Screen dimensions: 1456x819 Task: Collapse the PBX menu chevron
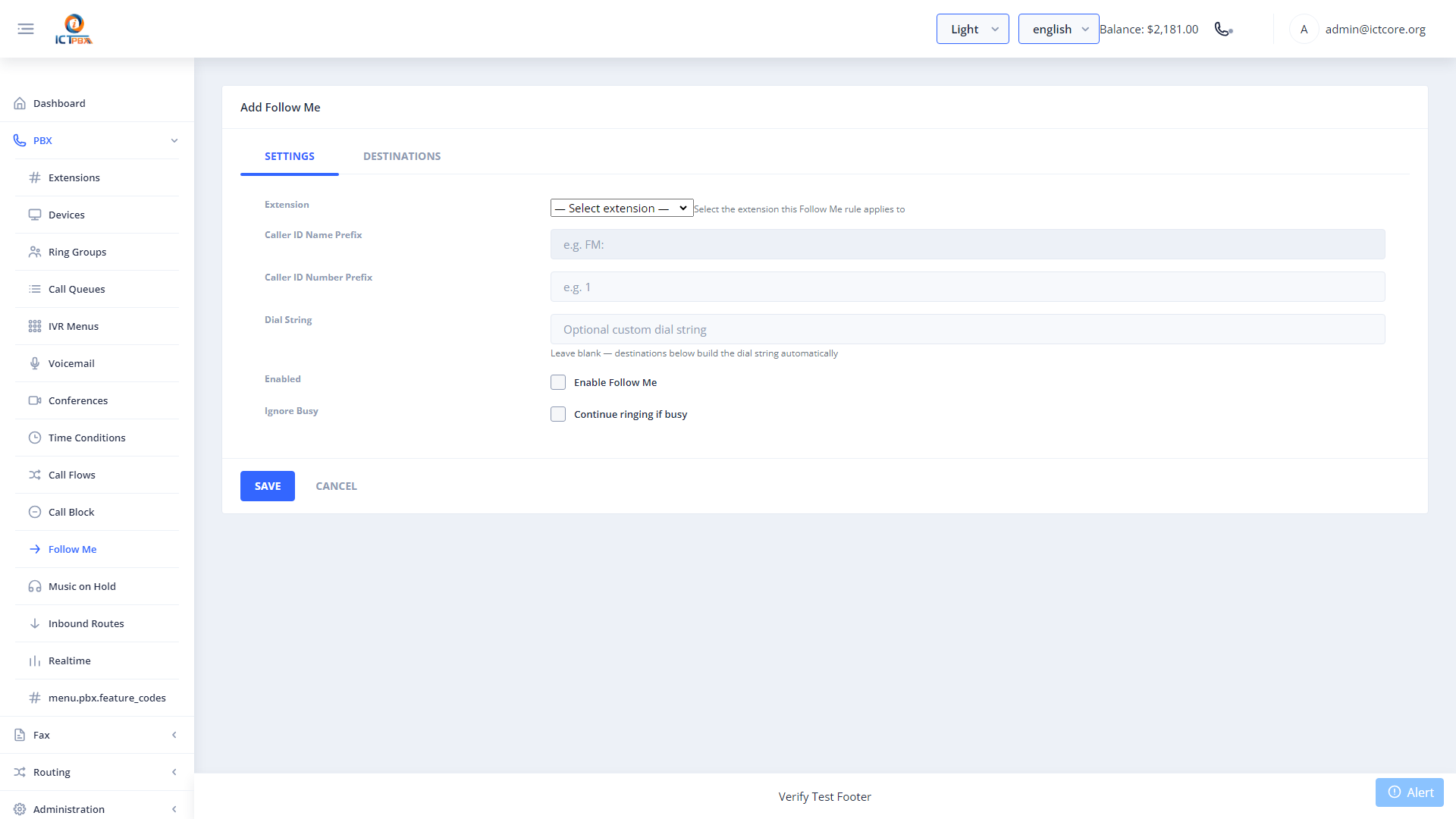(174, 140)
